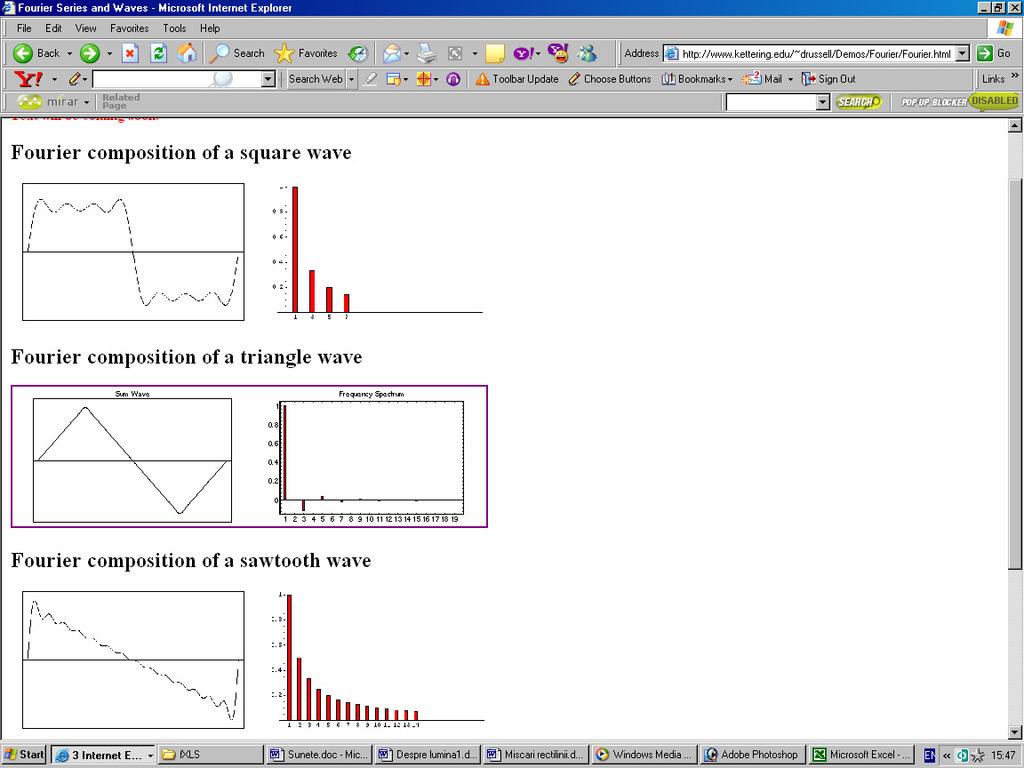Click the Related Page button
The height and width of the screenshot is (768, 1024).
pyautogui.click(x=121, y=101)
